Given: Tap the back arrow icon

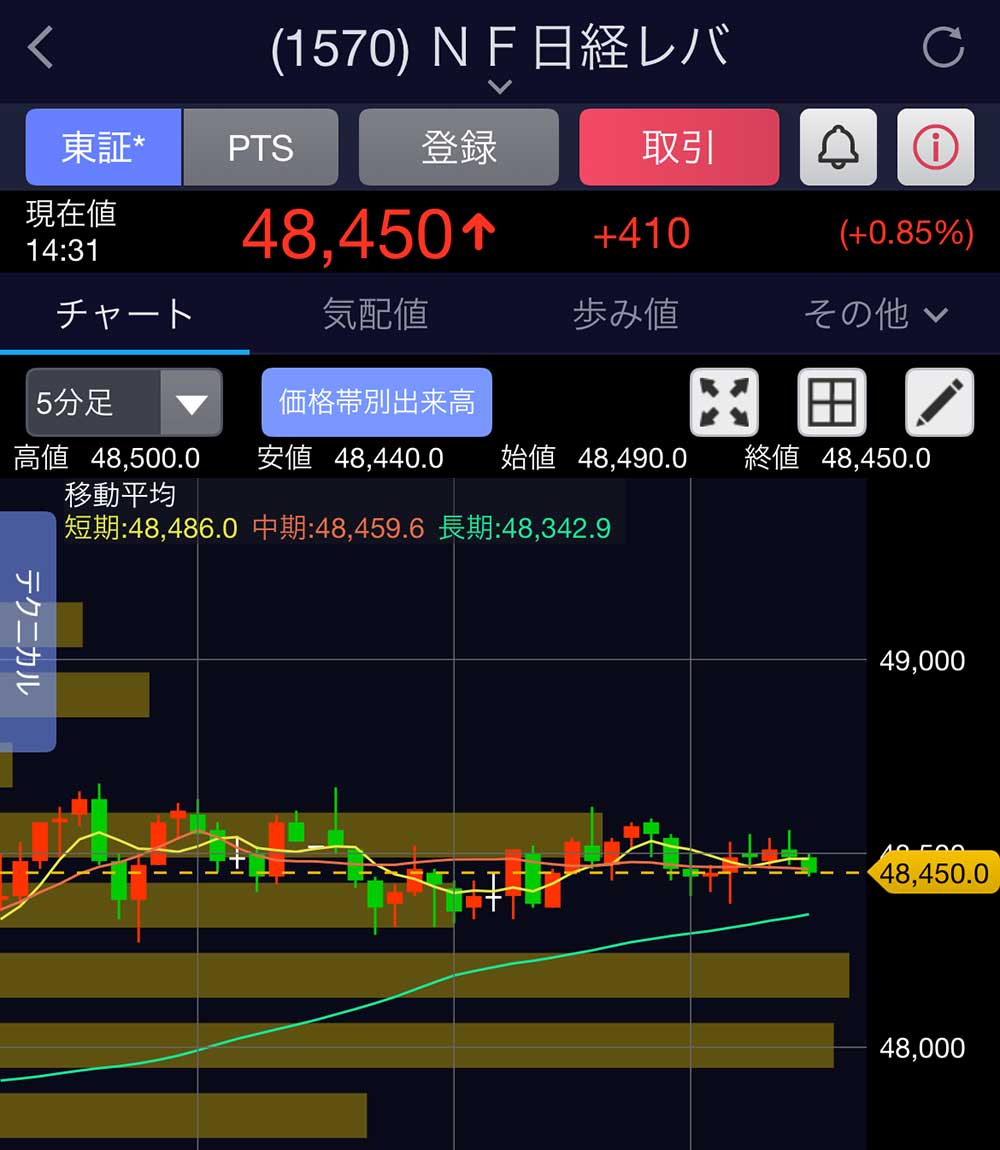Looking at the screenshot, I should click(x=40, y=48).
